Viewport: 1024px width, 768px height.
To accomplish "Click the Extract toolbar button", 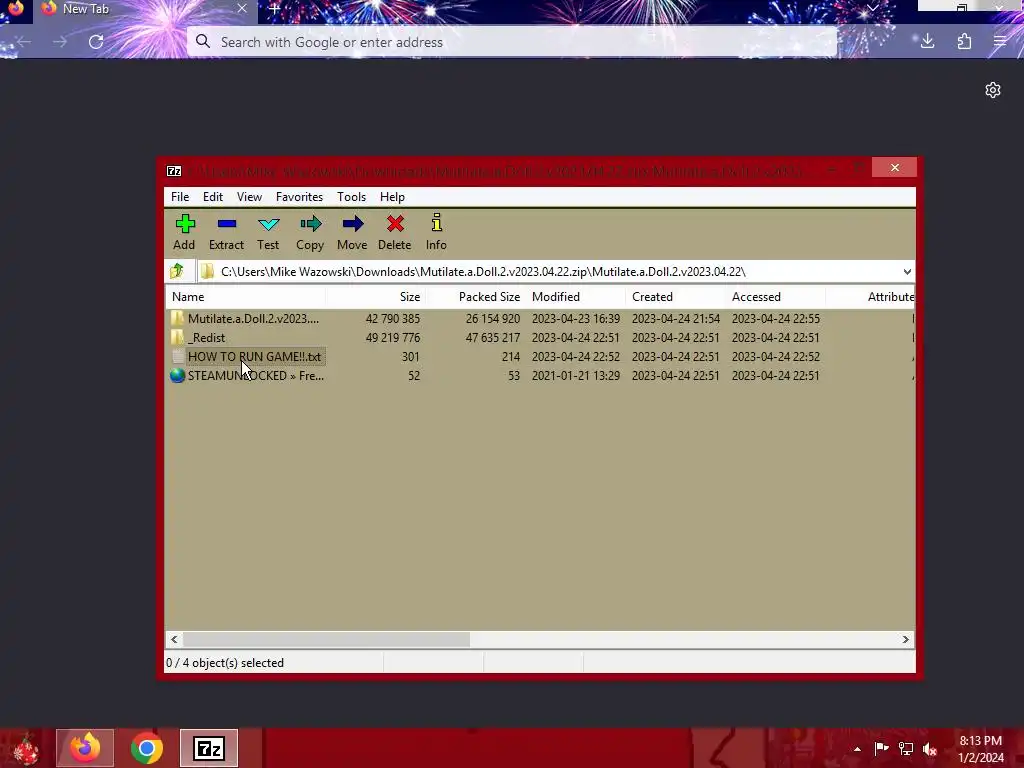I will point(227,232).
